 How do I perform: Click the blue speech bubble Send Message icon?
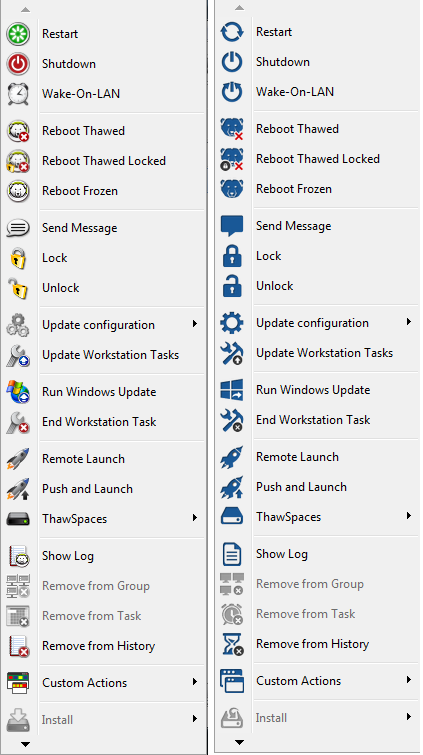click(232, 226)
